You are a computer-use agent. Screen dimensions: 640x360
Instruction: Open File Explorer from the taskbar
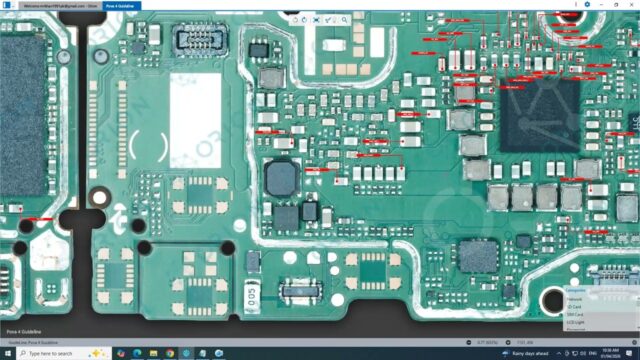153,353
